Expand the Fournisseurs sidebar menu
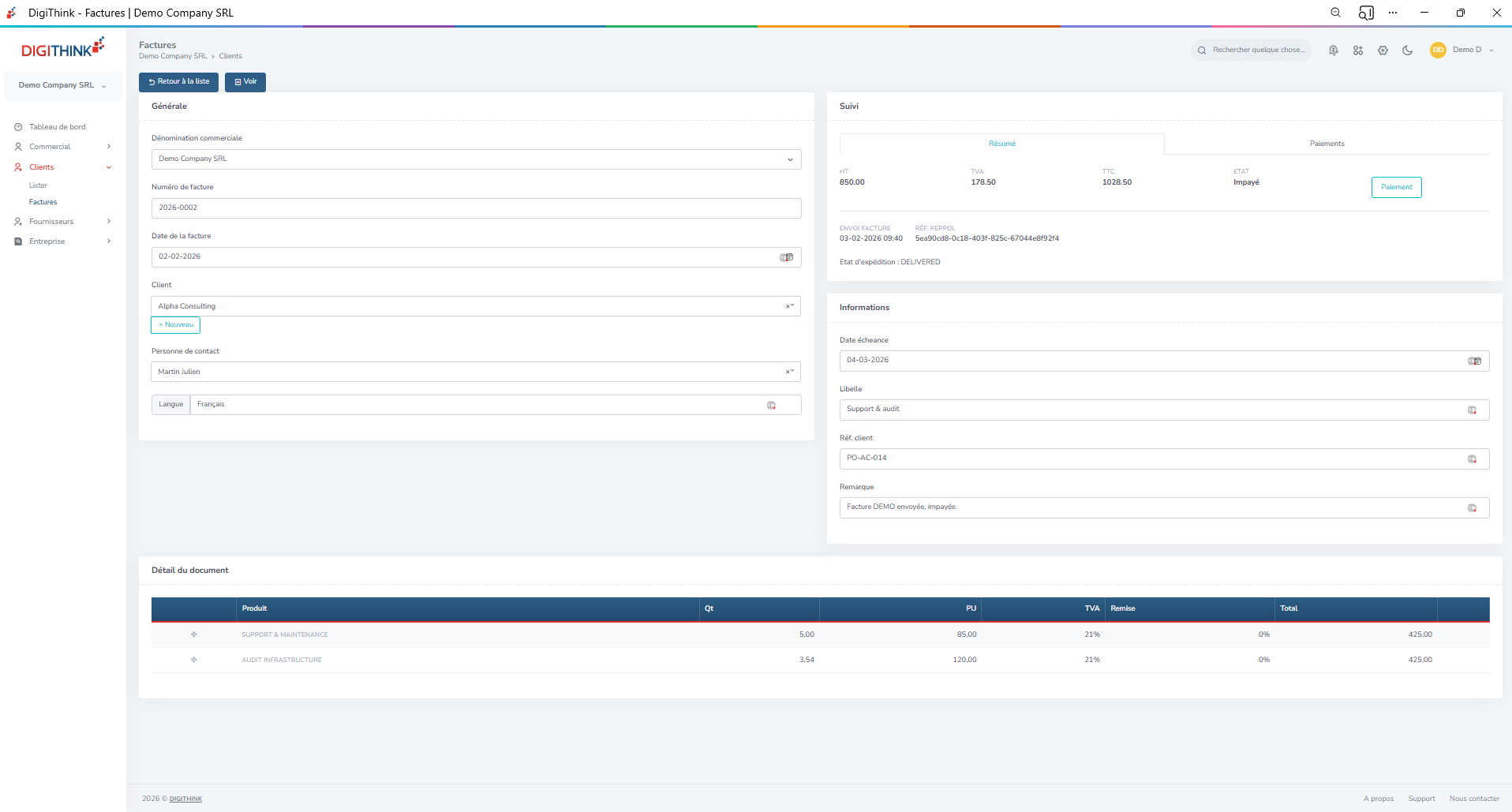1512x812 pixels. (62, 222)
